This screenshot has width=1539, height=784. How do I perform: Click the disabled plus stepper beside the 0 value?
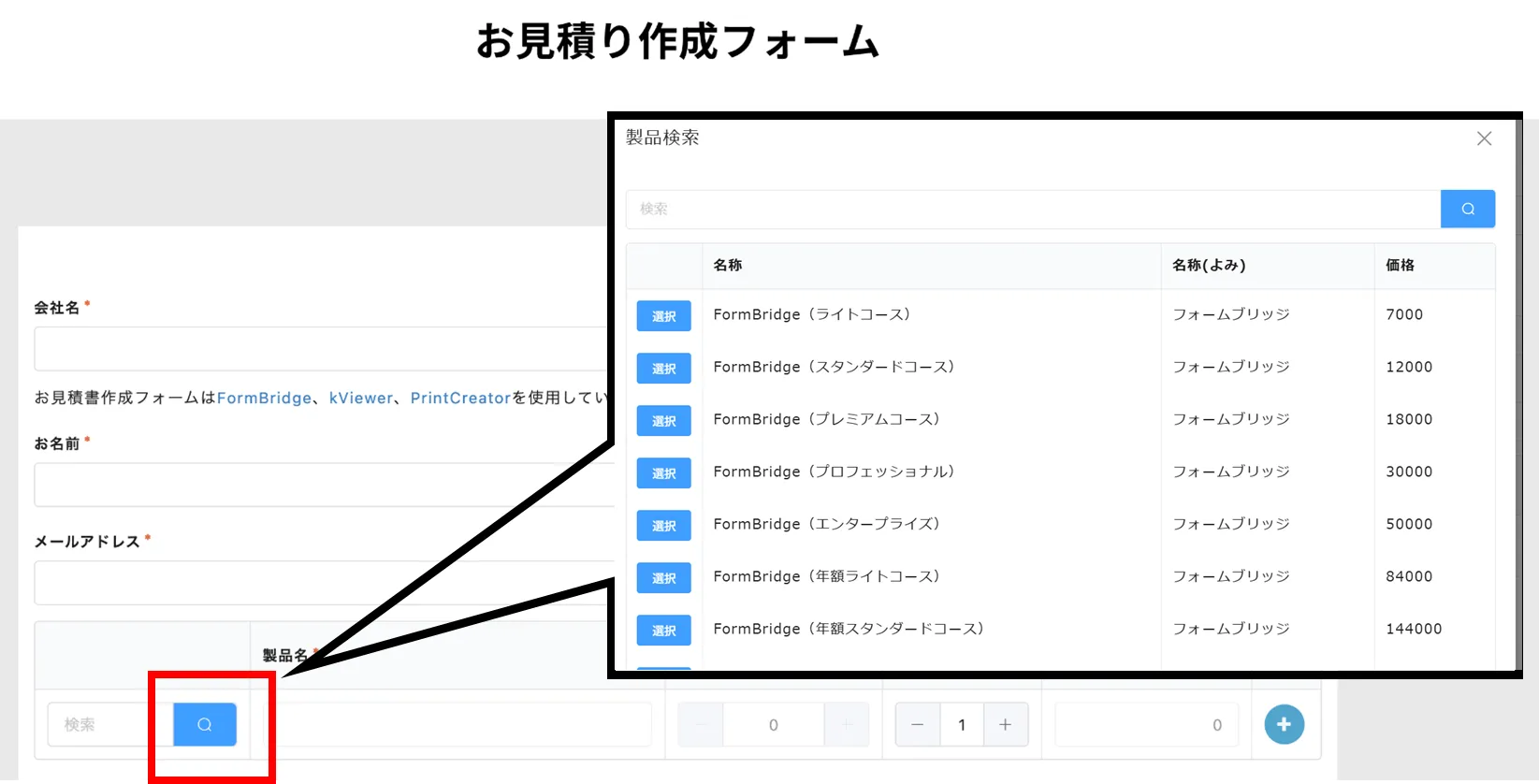point(847,725)
